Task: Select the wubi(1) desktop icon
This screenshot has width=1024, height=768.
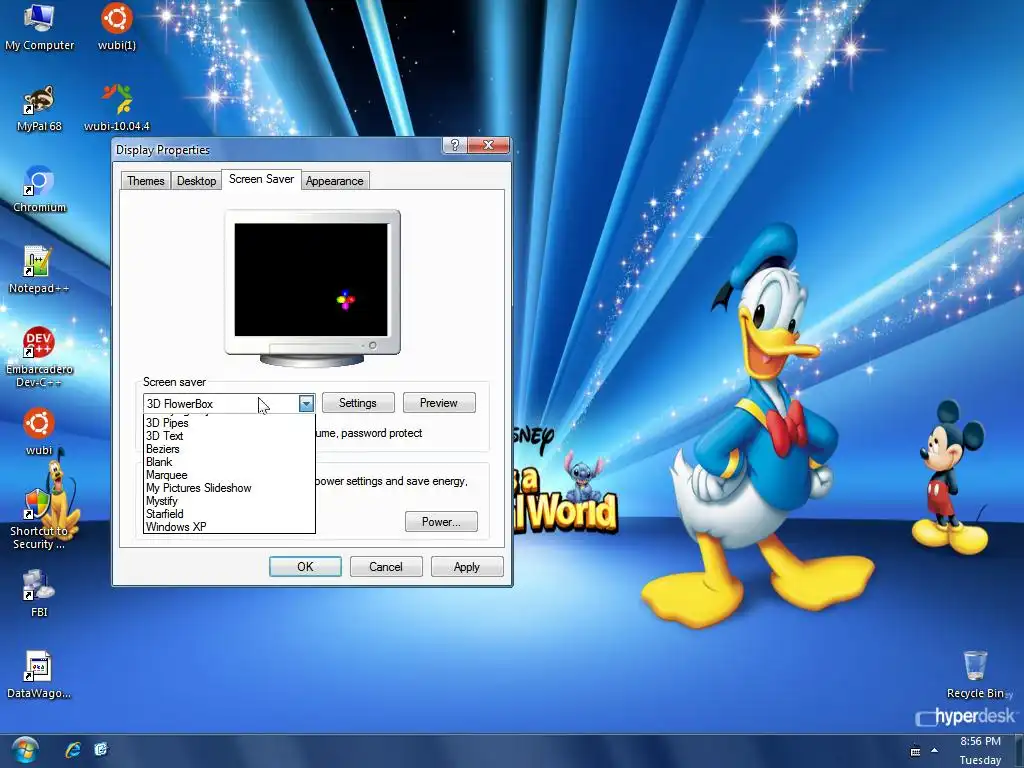Action: click(117, 27)
